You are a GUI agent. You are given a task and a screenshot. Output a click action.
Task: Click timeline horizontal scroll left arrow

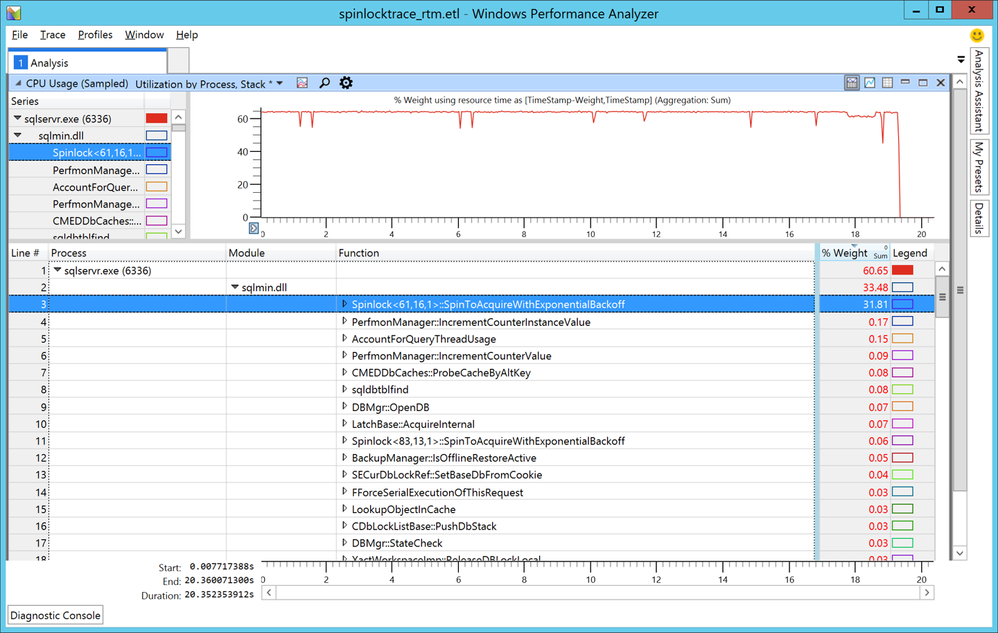tap(269, 592)
